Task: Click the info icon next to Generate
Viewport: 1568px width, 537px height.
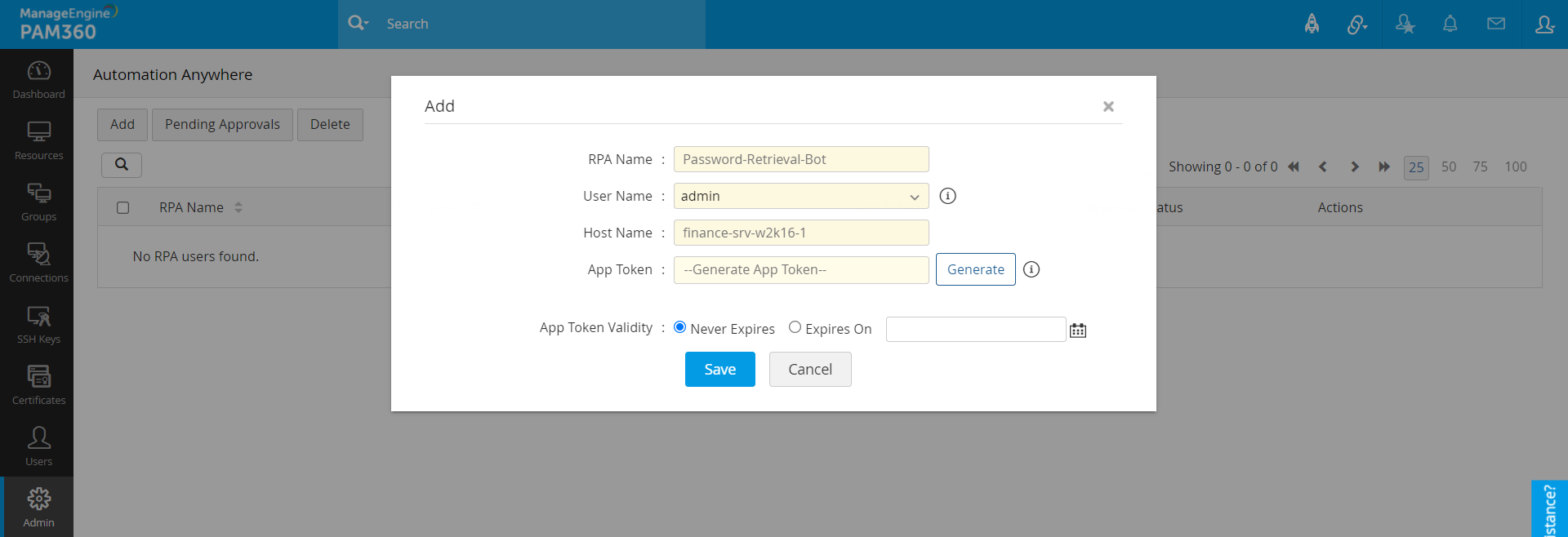Action: pos(1031,269)
